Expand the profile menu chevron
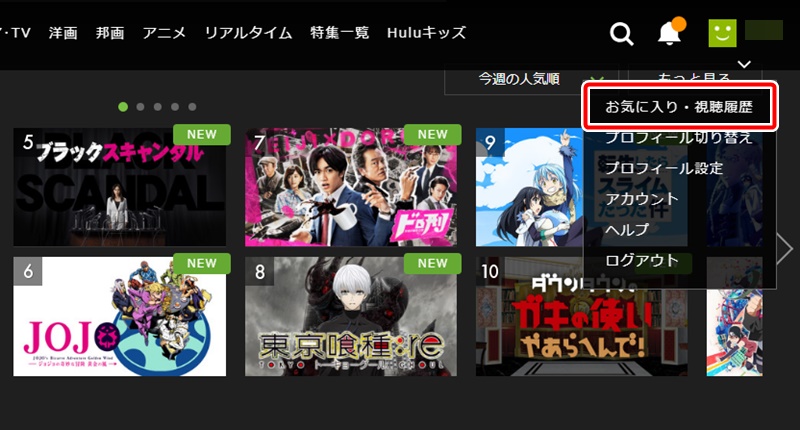Image resolution: width=800 pixels, height=430 pixels. tap(744, 64)
